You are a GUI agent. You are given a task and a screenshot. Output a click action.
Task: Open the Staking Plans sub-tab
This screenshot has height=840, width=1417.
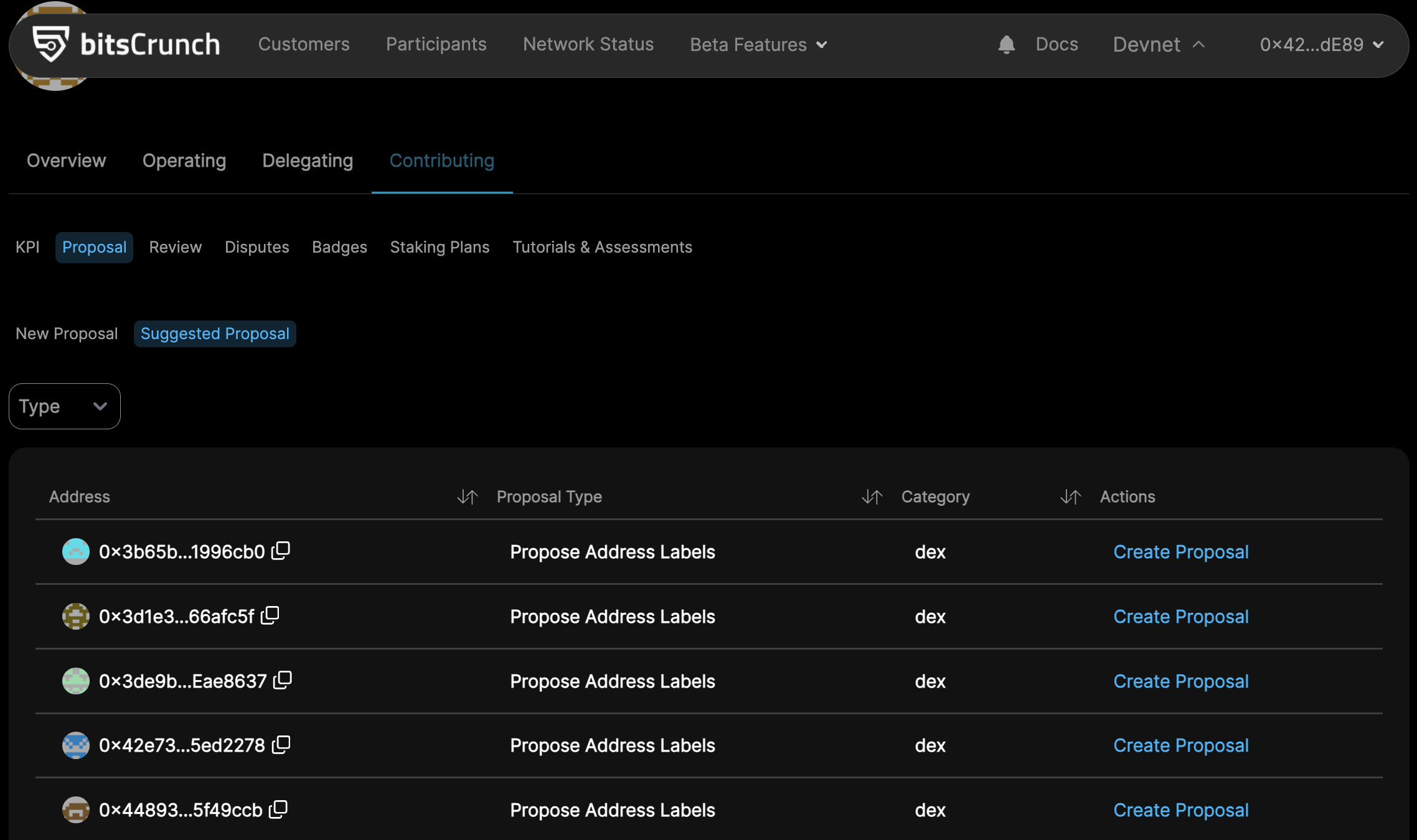(440, 247)
